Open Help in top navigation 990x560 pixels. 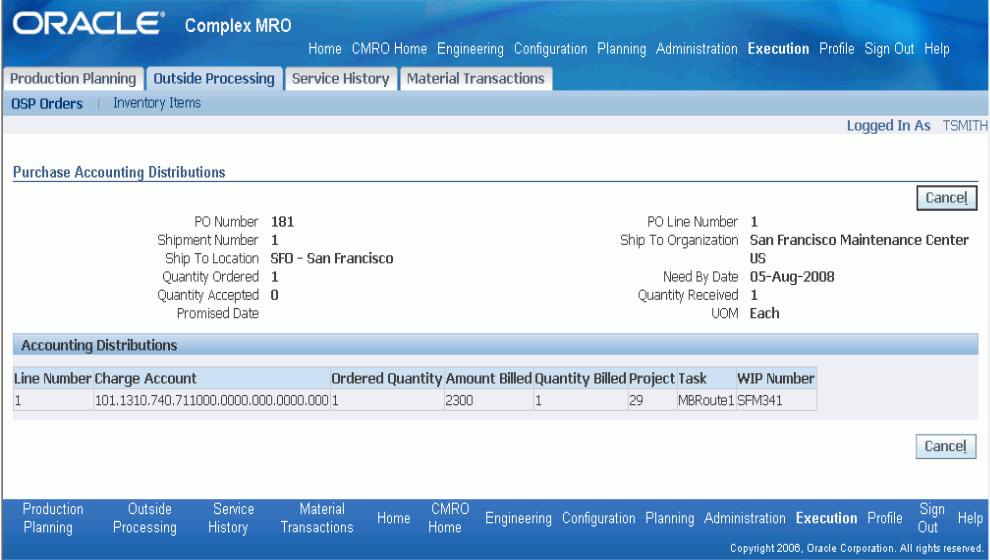click(x=936, y=49)
